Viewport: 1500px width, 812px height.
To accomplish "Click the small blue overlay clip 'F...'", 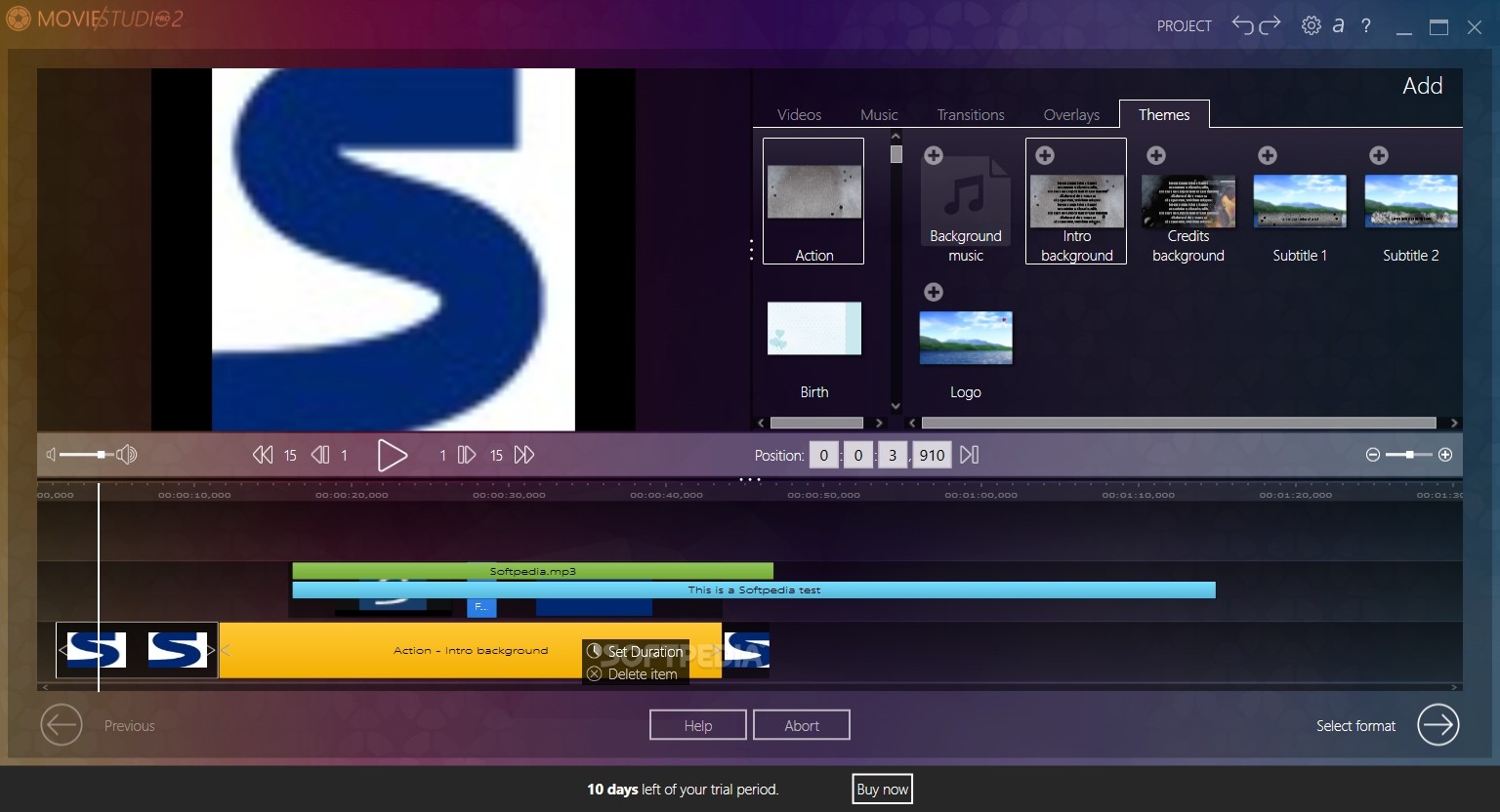I will (x=481, y=607).
